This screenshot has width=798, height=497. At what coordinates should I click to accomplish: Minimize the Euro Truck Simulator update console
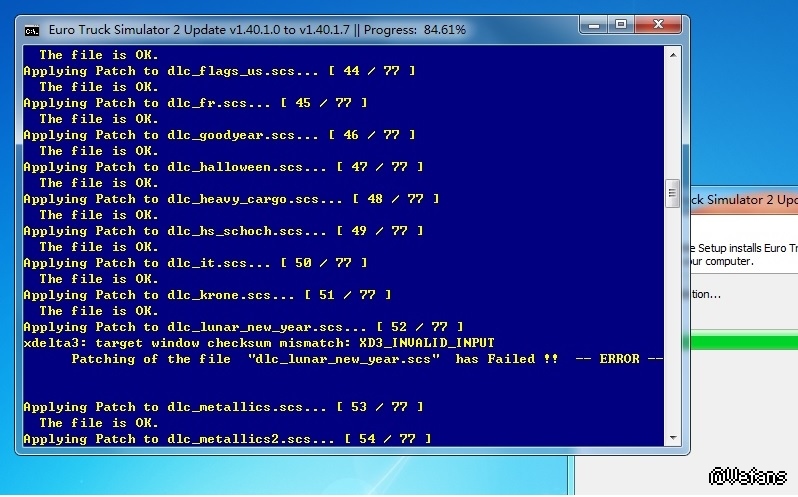(x=594, y=24)
